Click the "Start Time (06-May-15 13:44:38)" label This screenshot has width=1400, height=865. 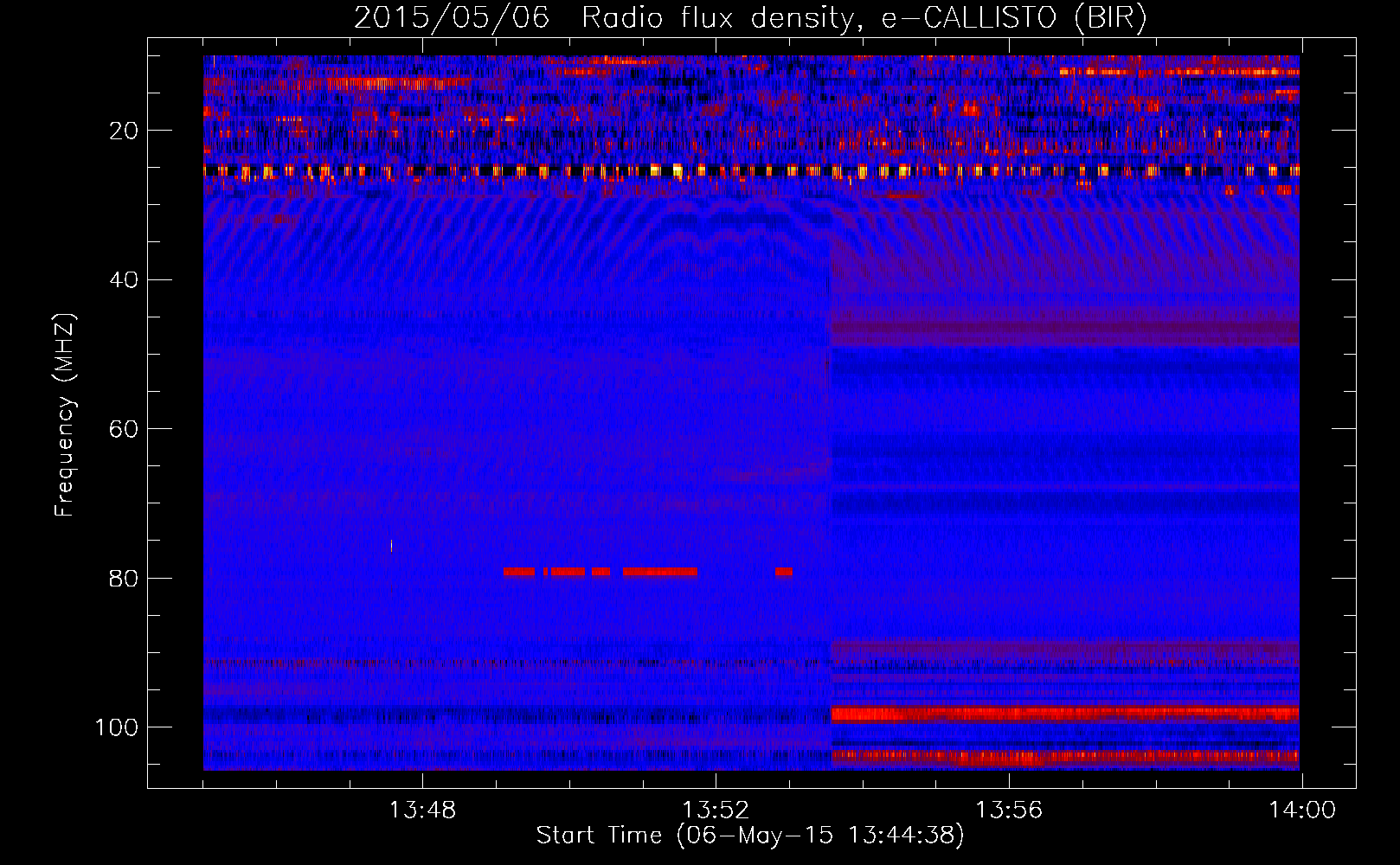[749, 836]
